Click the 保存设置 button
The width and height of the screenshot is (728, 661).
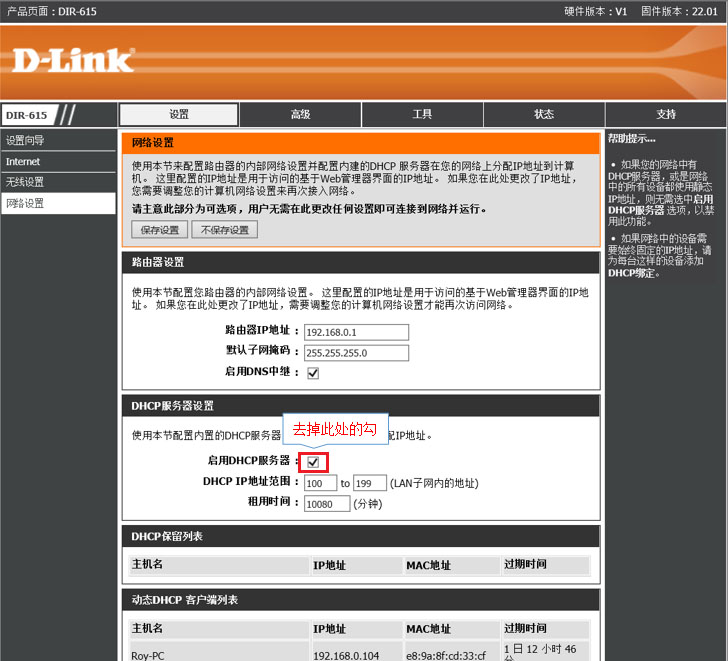coord(160,230)
